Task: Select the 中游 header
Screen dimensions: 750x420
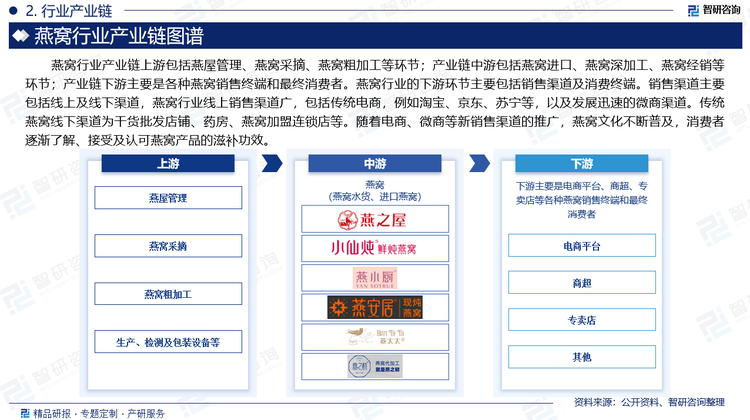Action: (375, 164)
